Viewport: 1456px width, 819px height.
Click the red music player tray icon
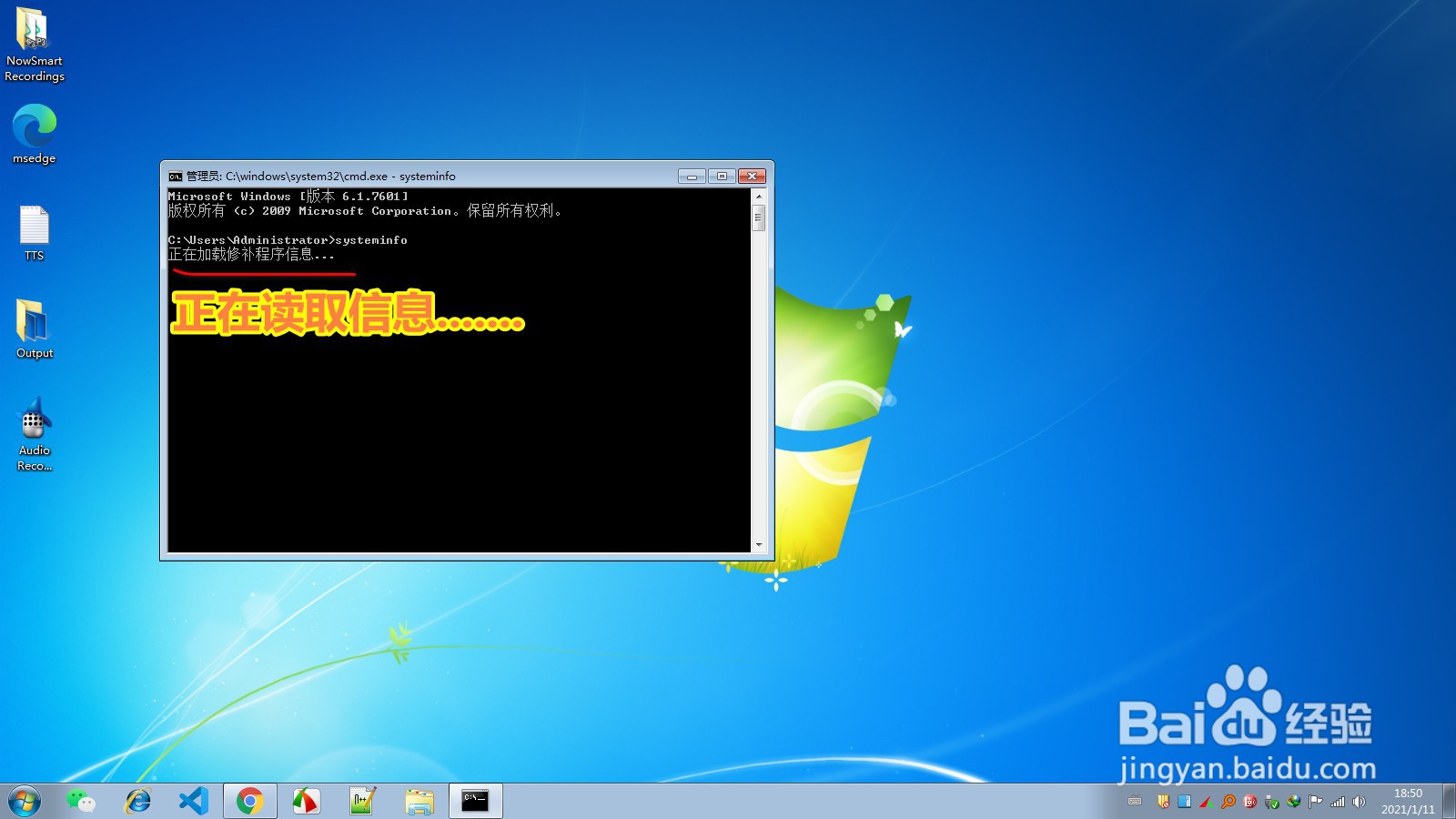[x=1250, y=802]
